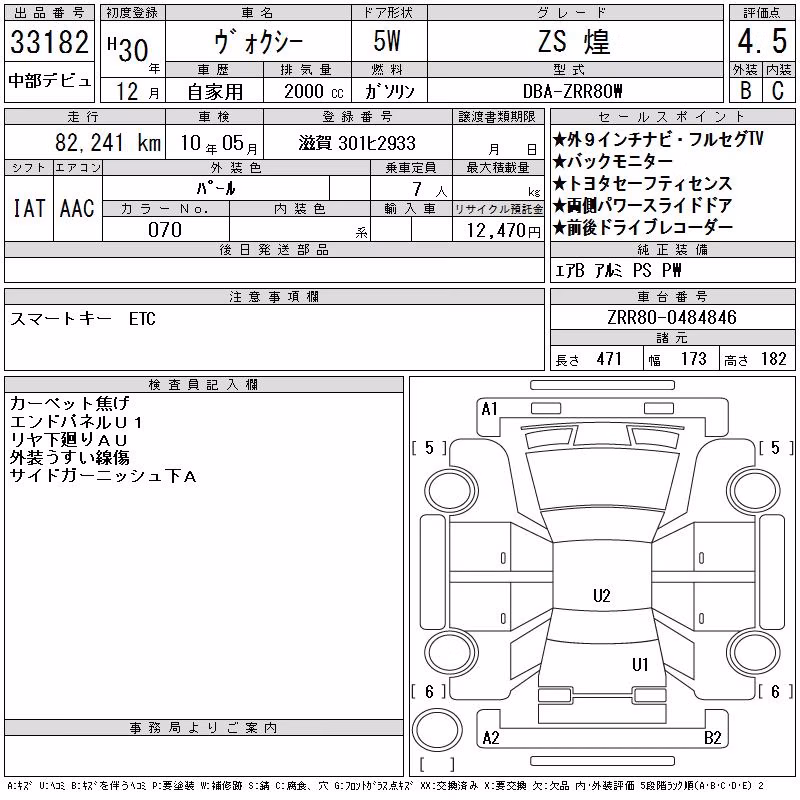This screenshot has width=800, height=800.
Task: Click seating capacity 7 人
Action: click(430, 190)
